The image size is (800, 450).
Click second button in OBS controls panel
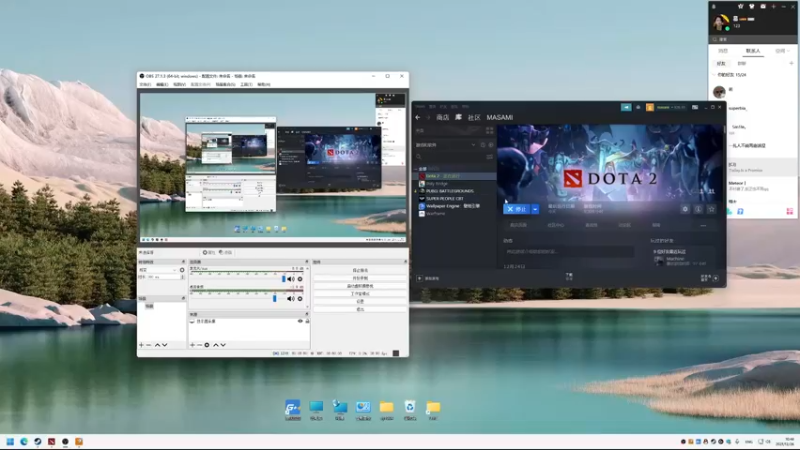pyautogui.click(x=360, y=278)
